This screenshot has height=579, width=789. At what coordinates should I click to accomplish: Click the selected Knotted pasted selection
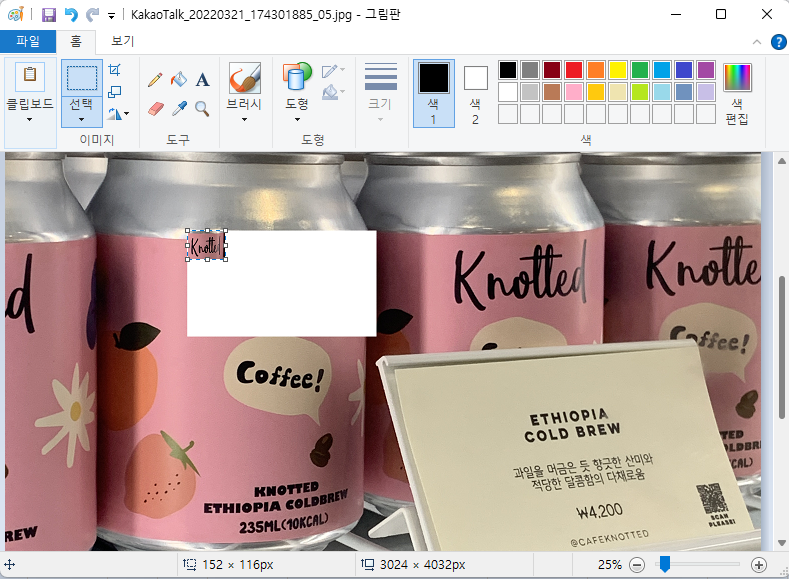coord(206,245)
